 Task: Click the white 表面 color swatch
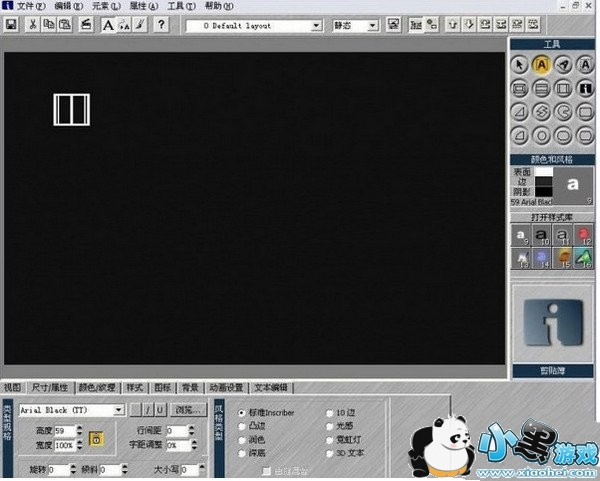coord(543,172)
